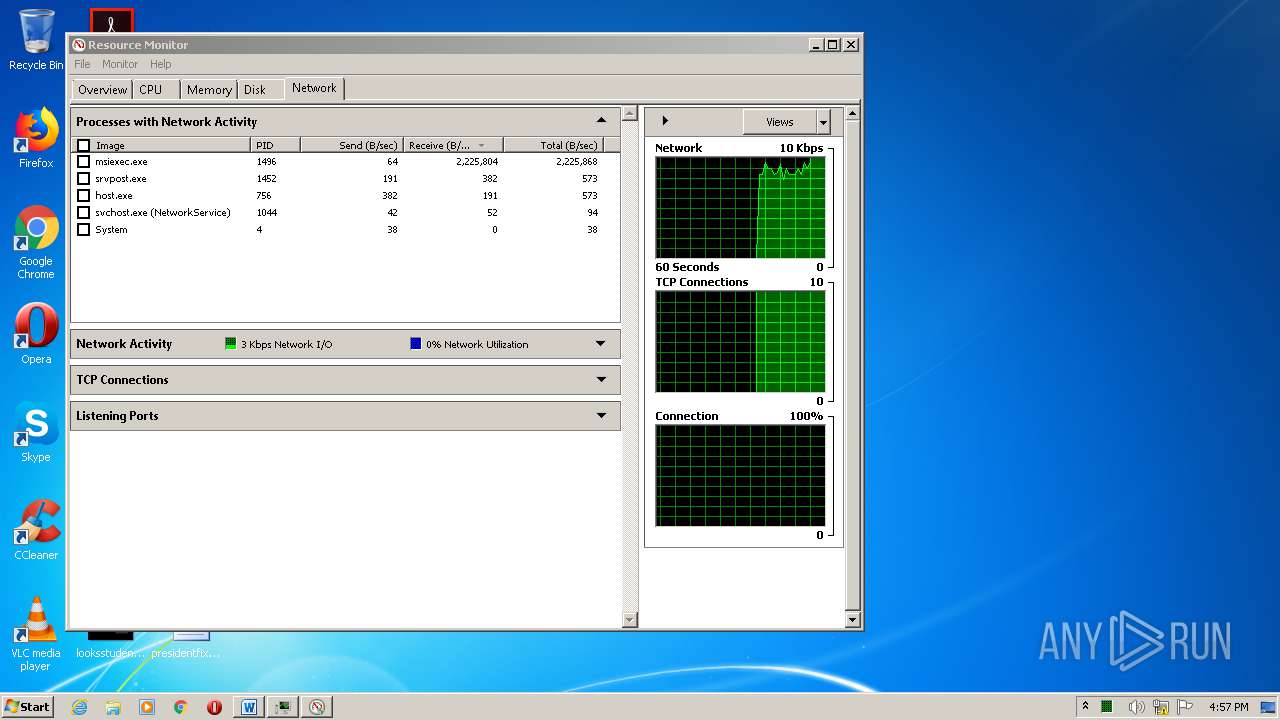Launch Skype from the desktop
Viewport: 1280px width, 720px height.
(36, 432)
